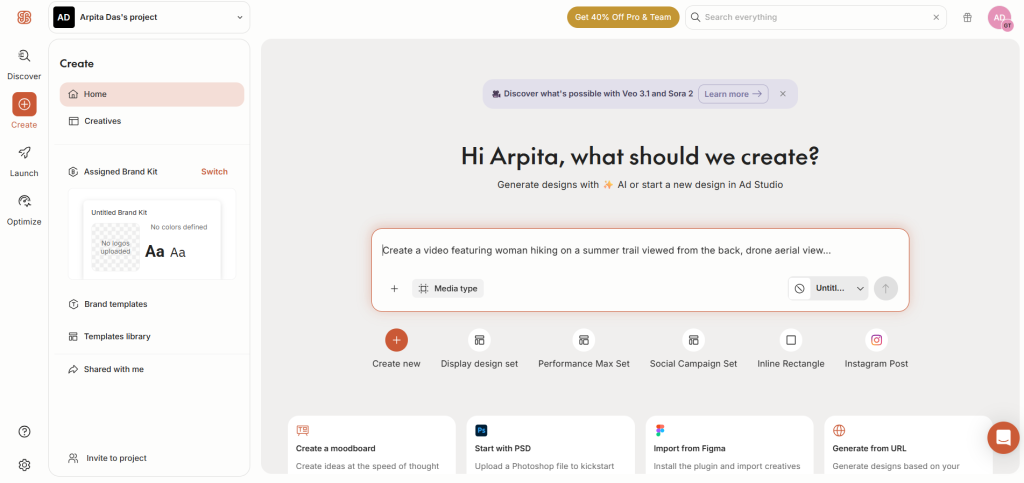This screenshot has width=1024, height=483.
Task: Open the Media type selector
Action: [448, 288]
